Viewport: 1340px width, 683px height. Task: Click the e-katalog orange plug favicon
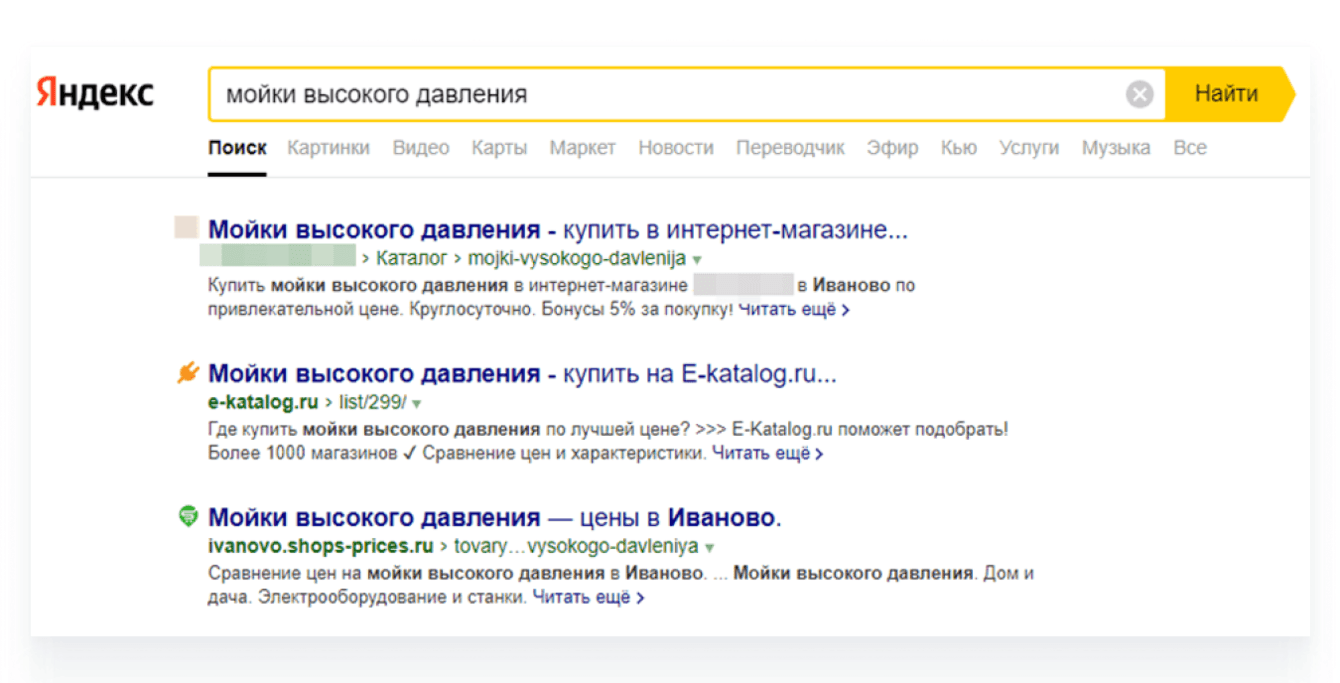coord(188,374)
